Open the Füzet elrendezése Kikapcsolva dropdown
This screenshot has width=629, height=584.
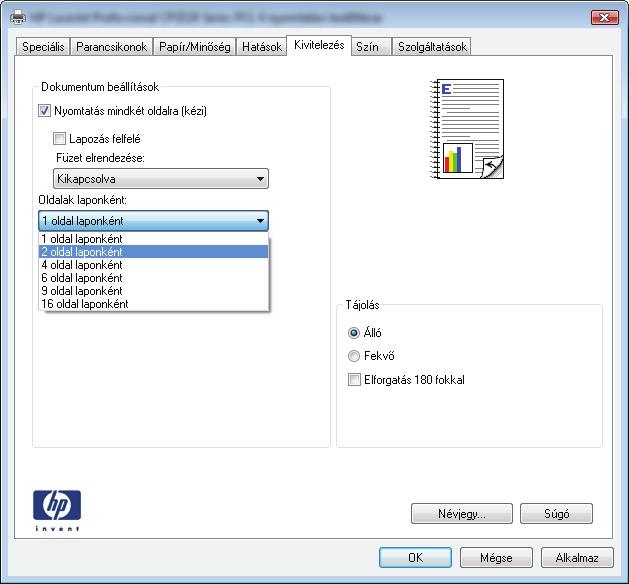tap(161, 178)
